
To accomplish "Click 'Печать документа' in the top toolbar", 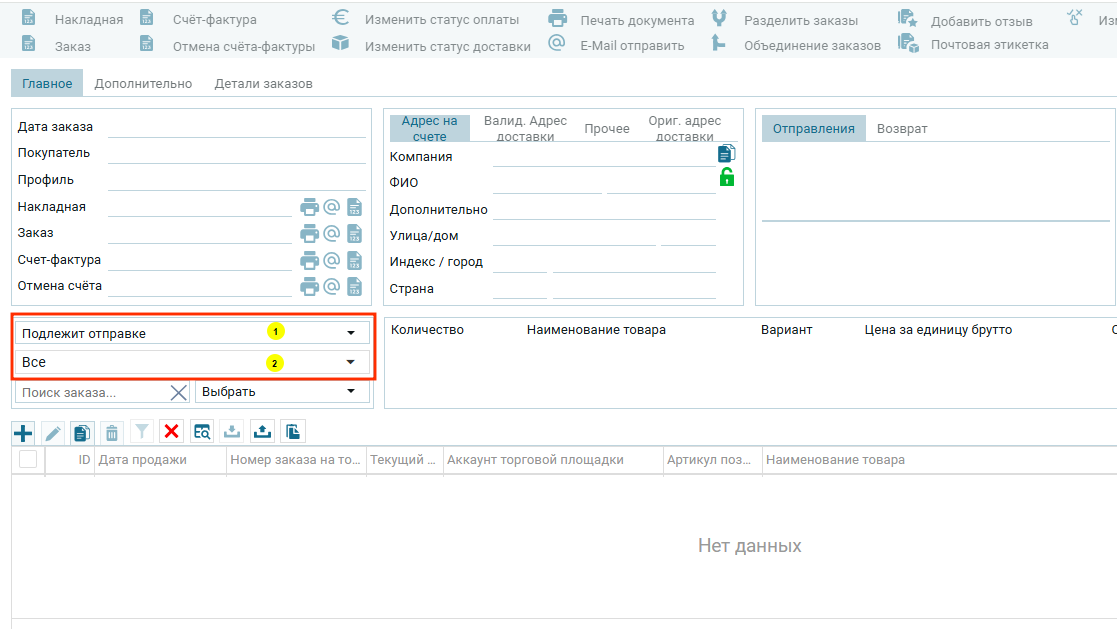I will 636,20.
